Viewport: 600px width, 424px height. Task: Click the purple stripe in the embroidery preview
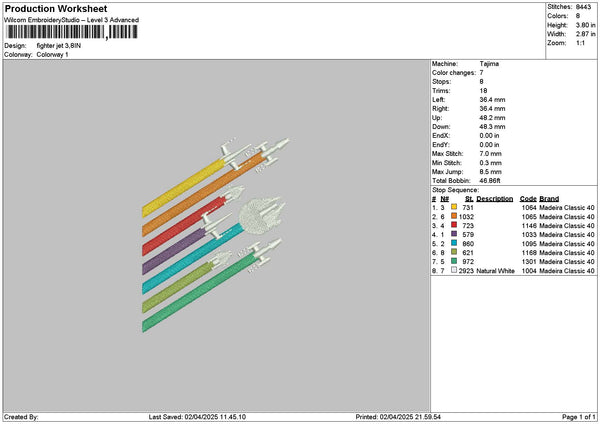[174, 251]
